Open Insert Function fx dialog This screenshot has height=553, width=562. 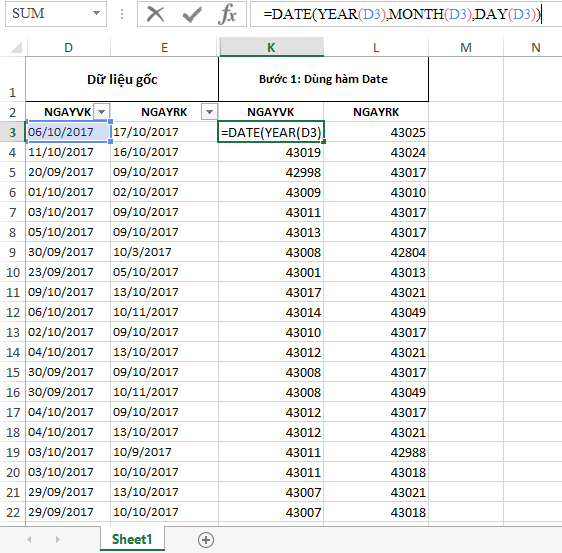click(227, 14)
